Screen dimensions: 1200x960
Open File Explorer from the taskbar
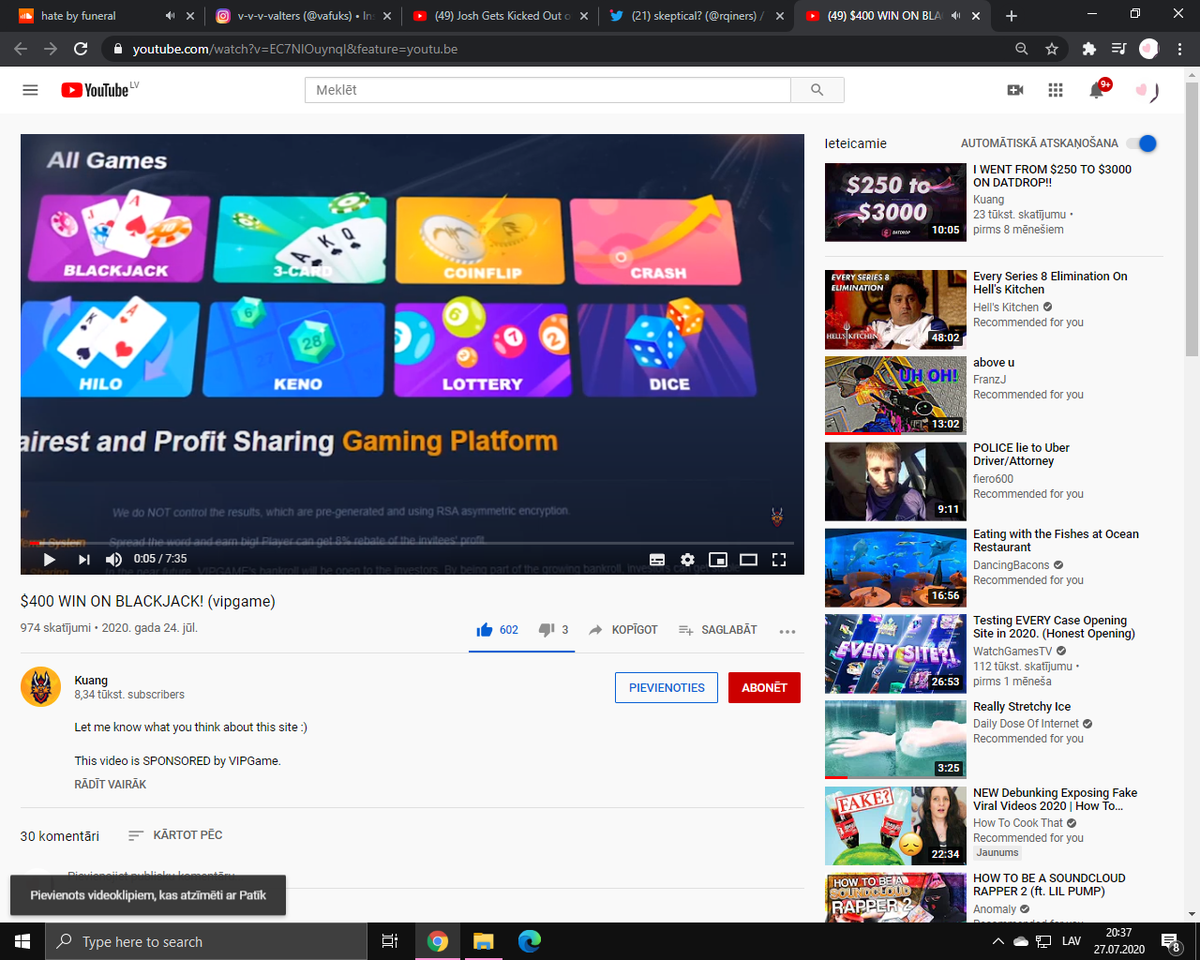tap(483, 941)
